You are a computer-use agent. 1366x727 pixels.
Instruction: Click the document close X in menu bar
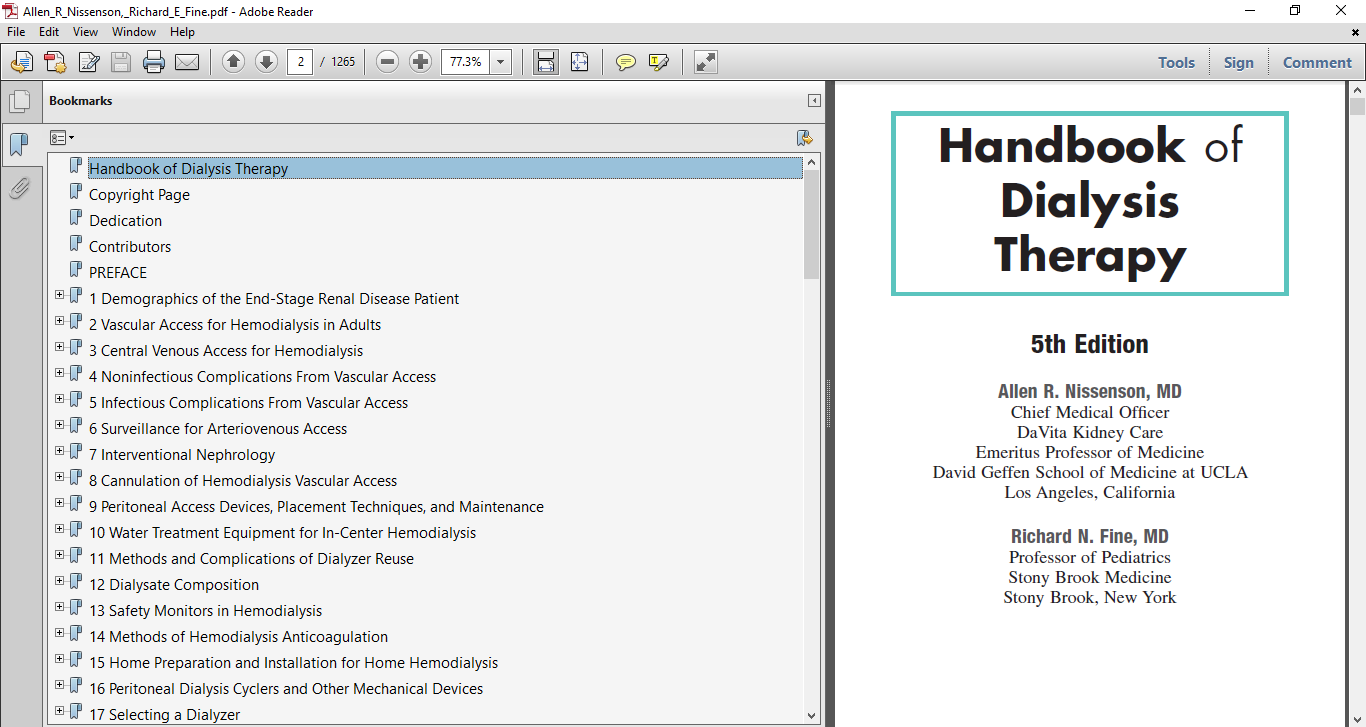[1356, 32]
